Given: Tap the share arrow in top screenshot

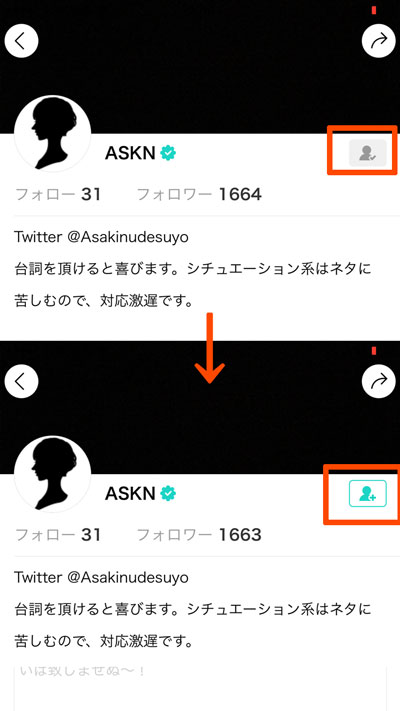Looking at the screenshot, I should point(379,41).
